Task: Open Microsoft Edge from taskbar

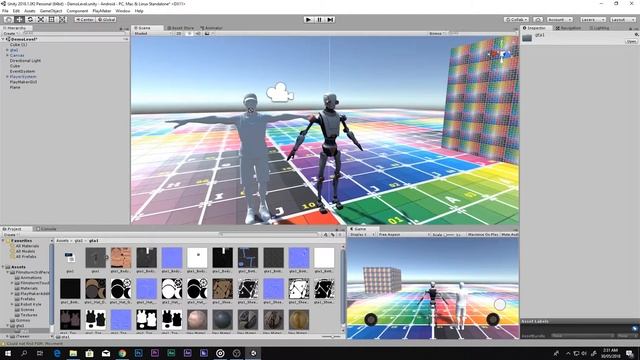Action: (57, 353)
